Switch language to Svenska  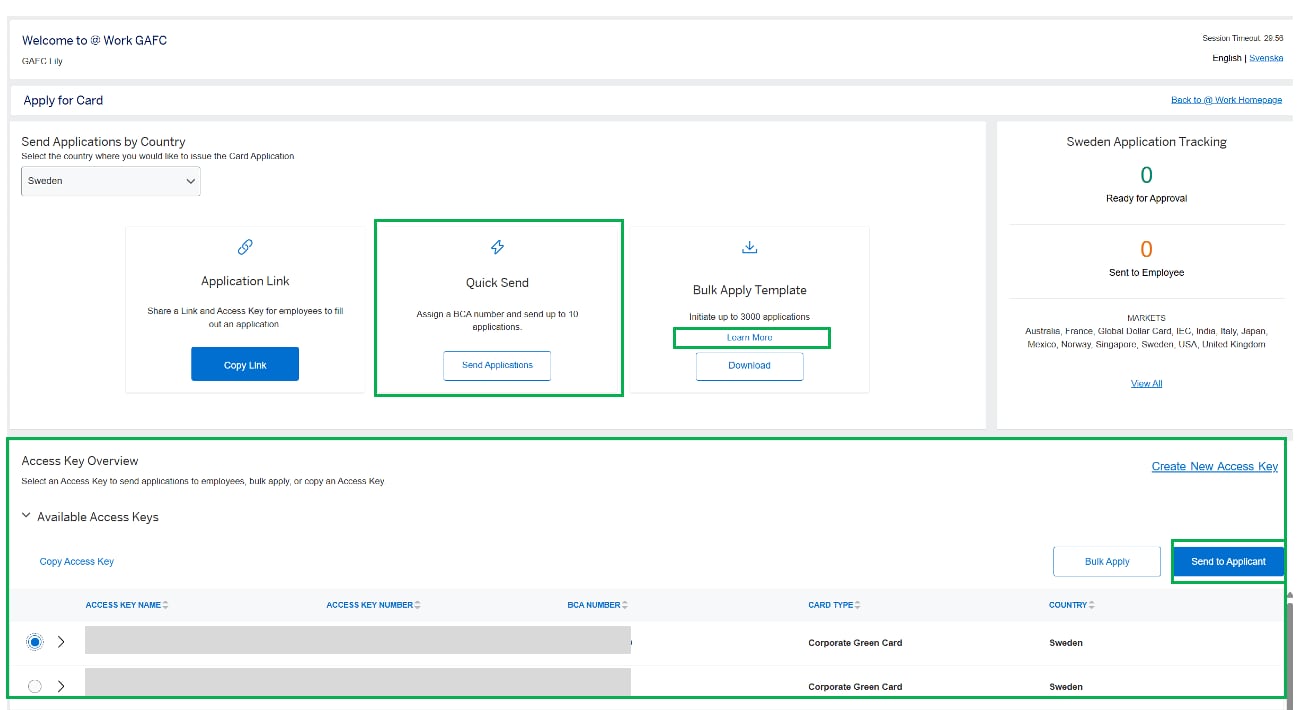click(x=1266, y=58)
